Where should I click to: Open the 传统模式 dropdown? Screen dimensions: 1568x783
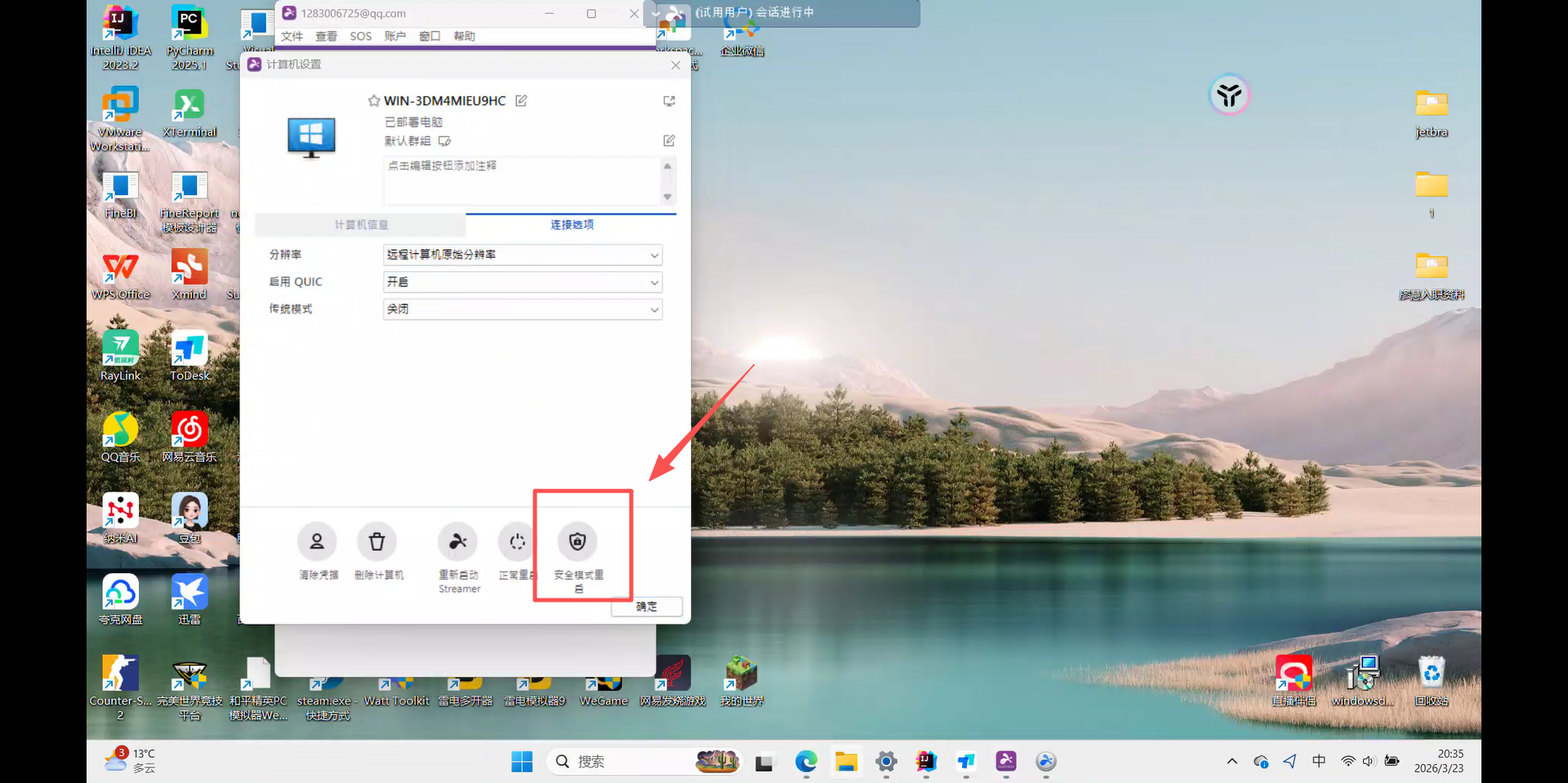pos(522,309)
